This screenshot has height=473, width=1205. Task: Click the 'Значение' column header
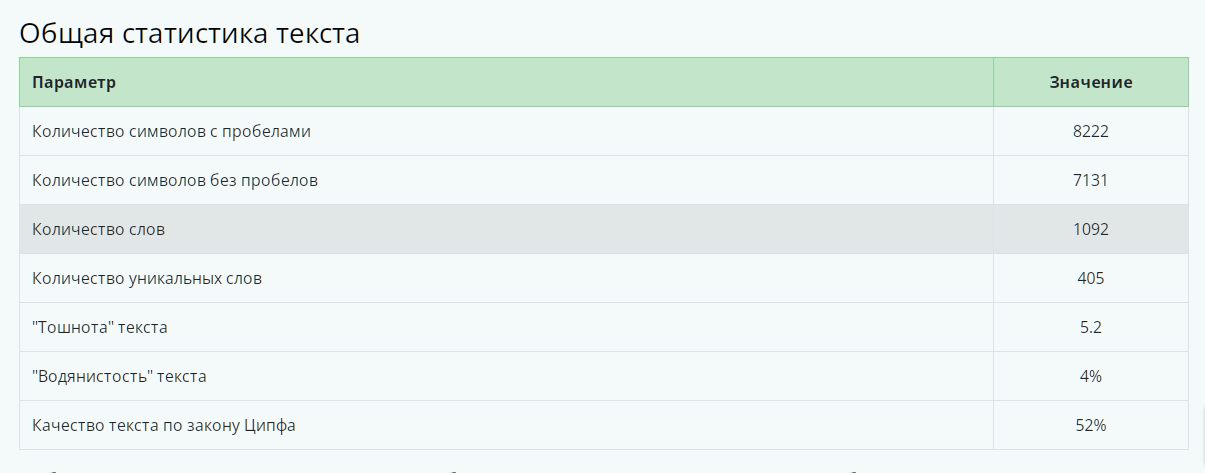1090,82
